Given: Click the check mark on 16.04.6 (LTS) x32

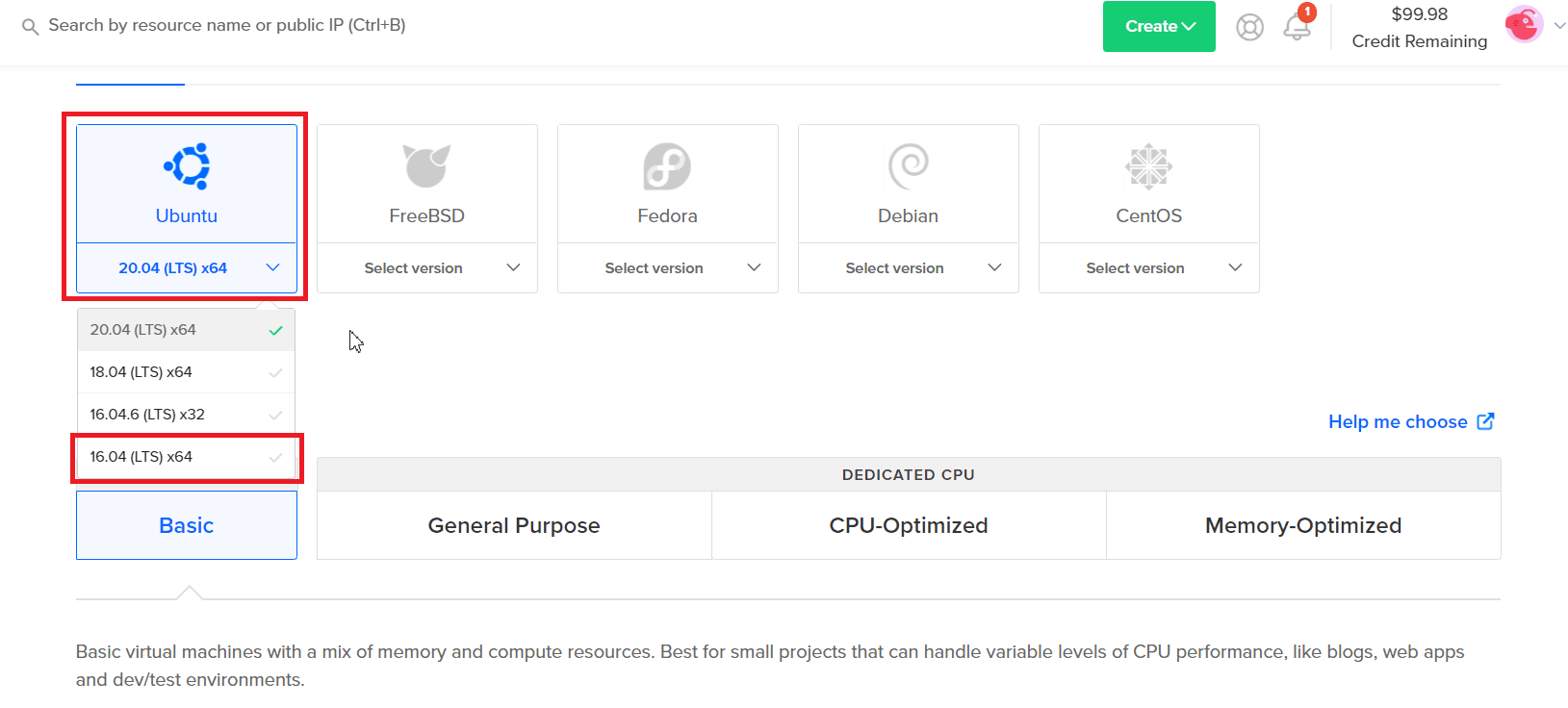Looking at the screenshot, I should point(276,415).
